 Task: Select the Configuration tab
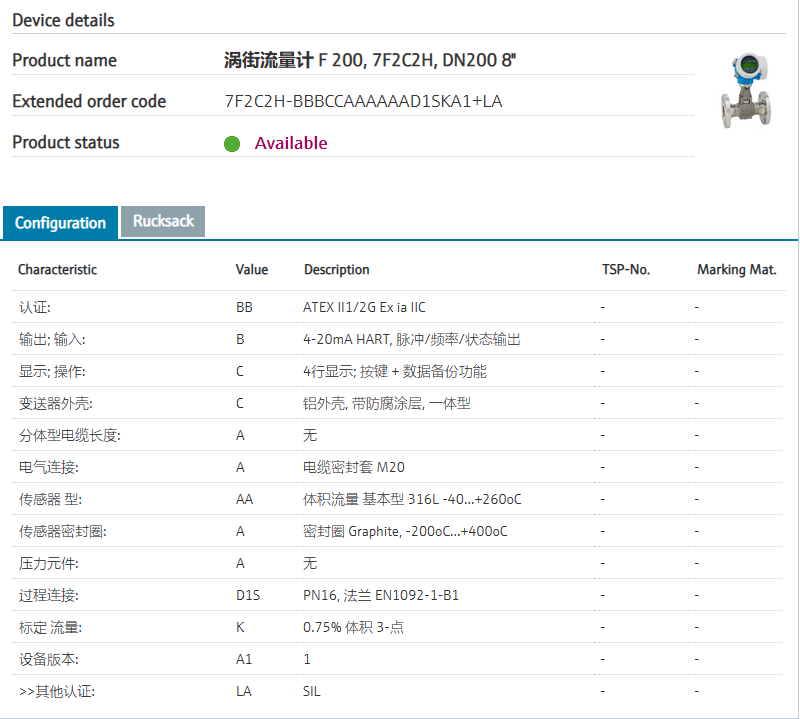[x=60, y=222]
